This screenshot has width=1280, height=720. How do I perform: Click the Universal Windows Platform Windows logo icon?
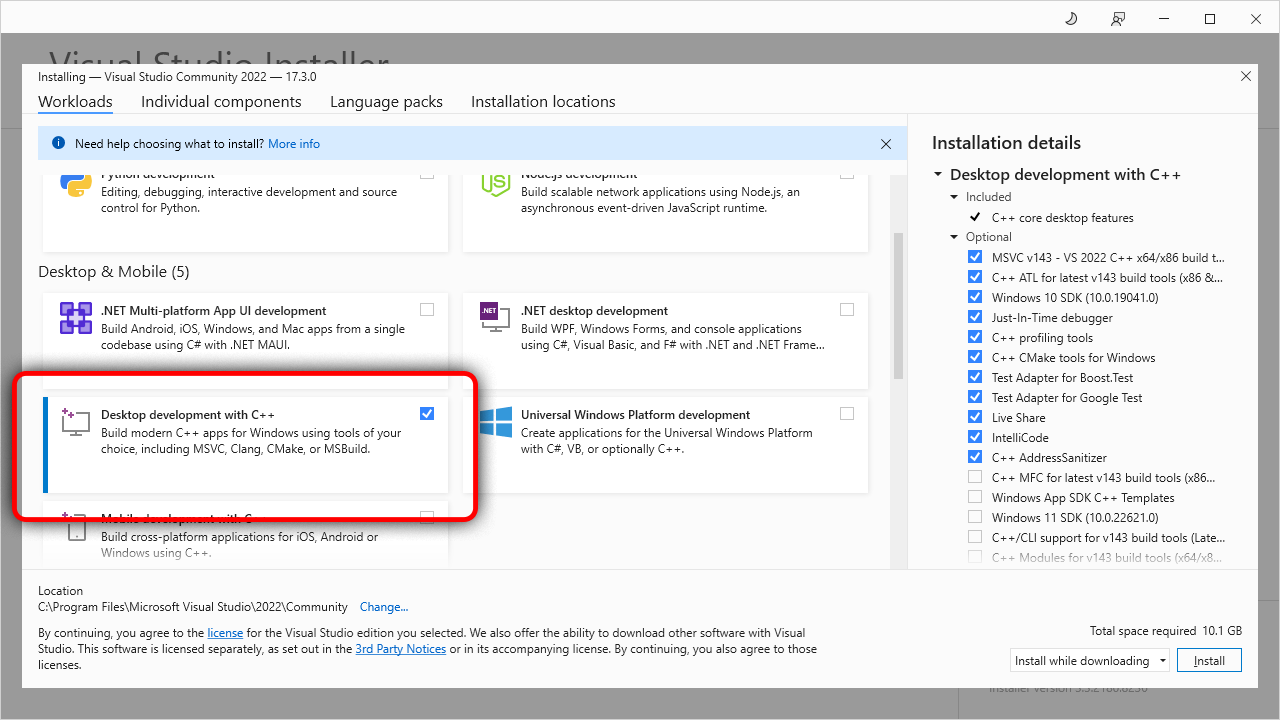coord(496,422)
